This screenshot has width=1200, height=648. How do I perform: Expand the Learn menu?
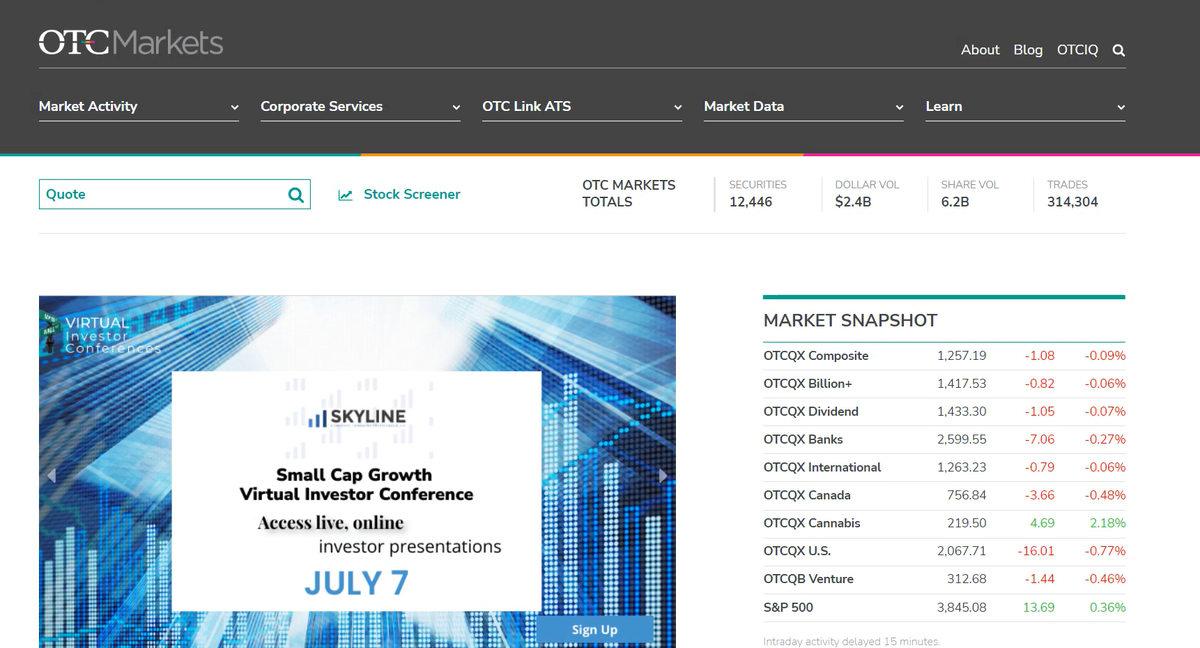[1025, 107]
